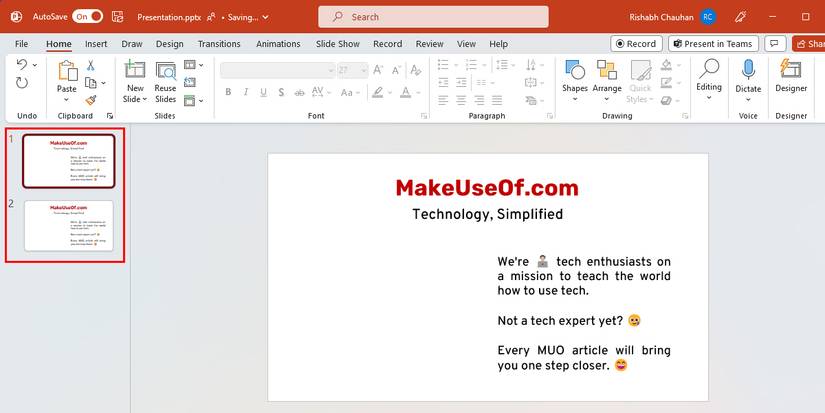Click the Arrange objects icon
The width and height of the screenshot is (825, 413).
[x=607, y=70]
